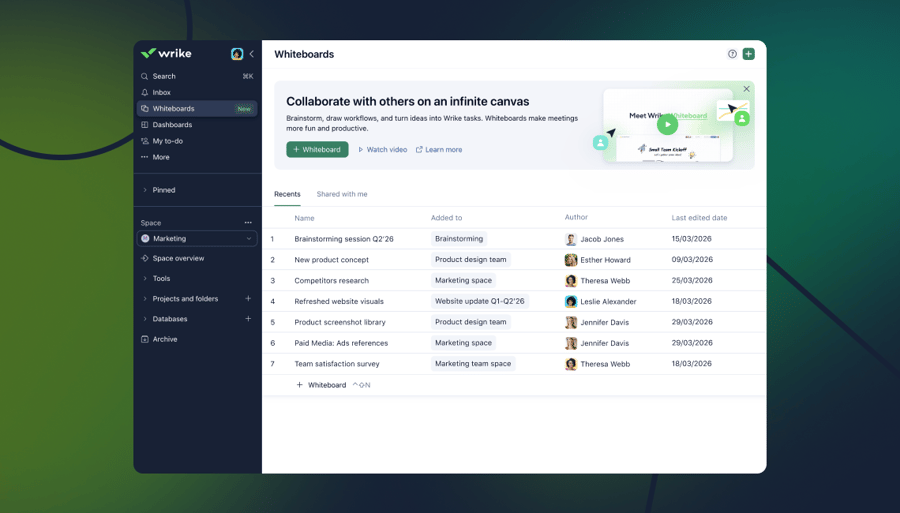This screenshot has width=900, height=513.
Task: Click the date 25/03/2026
Action: click(692, 281)
